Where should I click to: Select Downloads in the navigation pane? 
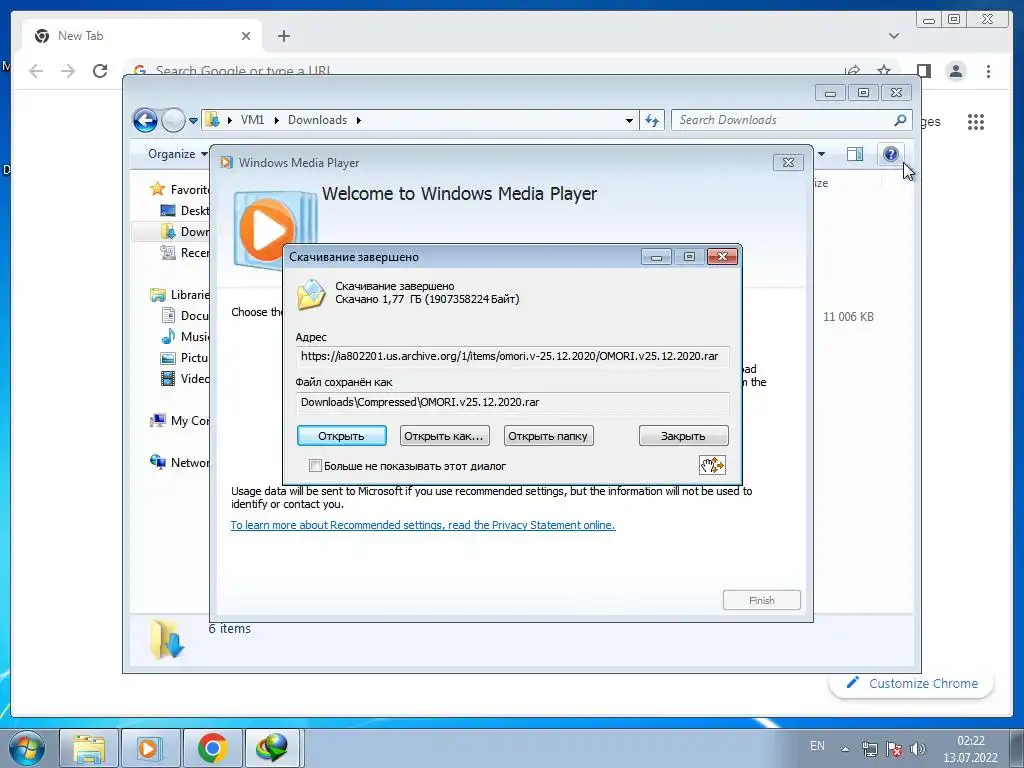(185, 231)
